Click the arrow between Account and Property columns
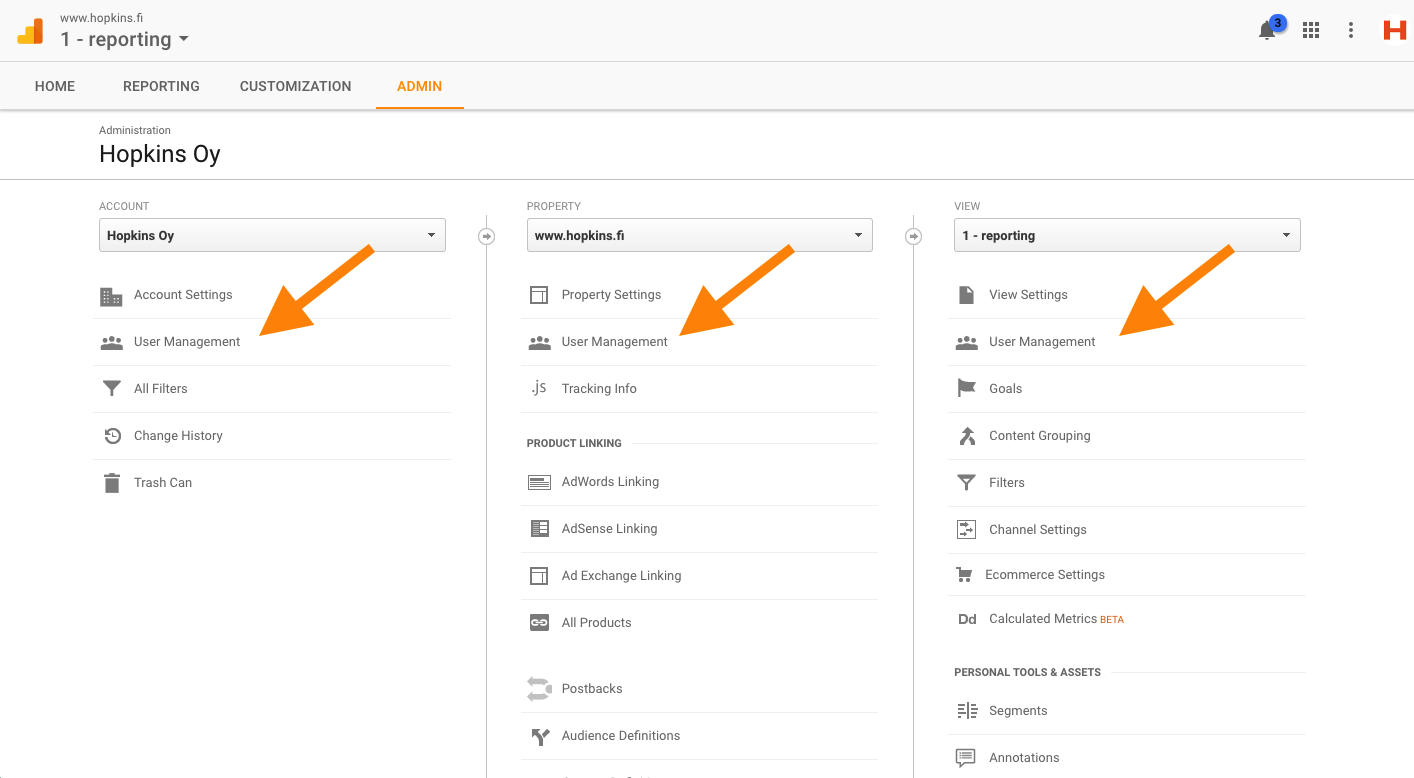Viewport: 1414px width, 778px height. [x=487, y=237]
